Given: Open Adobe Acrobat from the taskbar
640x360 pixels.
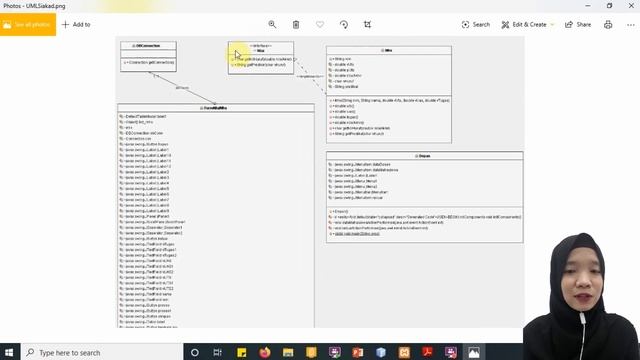Looking at the screenshot, I should click(x=427, y=352).
